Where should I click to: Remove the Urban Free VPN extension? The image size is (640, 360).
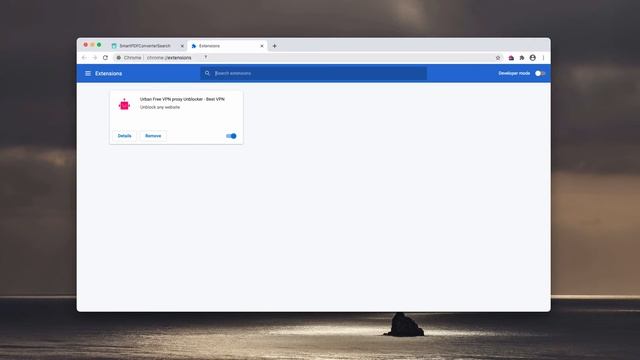coord(153,136)
